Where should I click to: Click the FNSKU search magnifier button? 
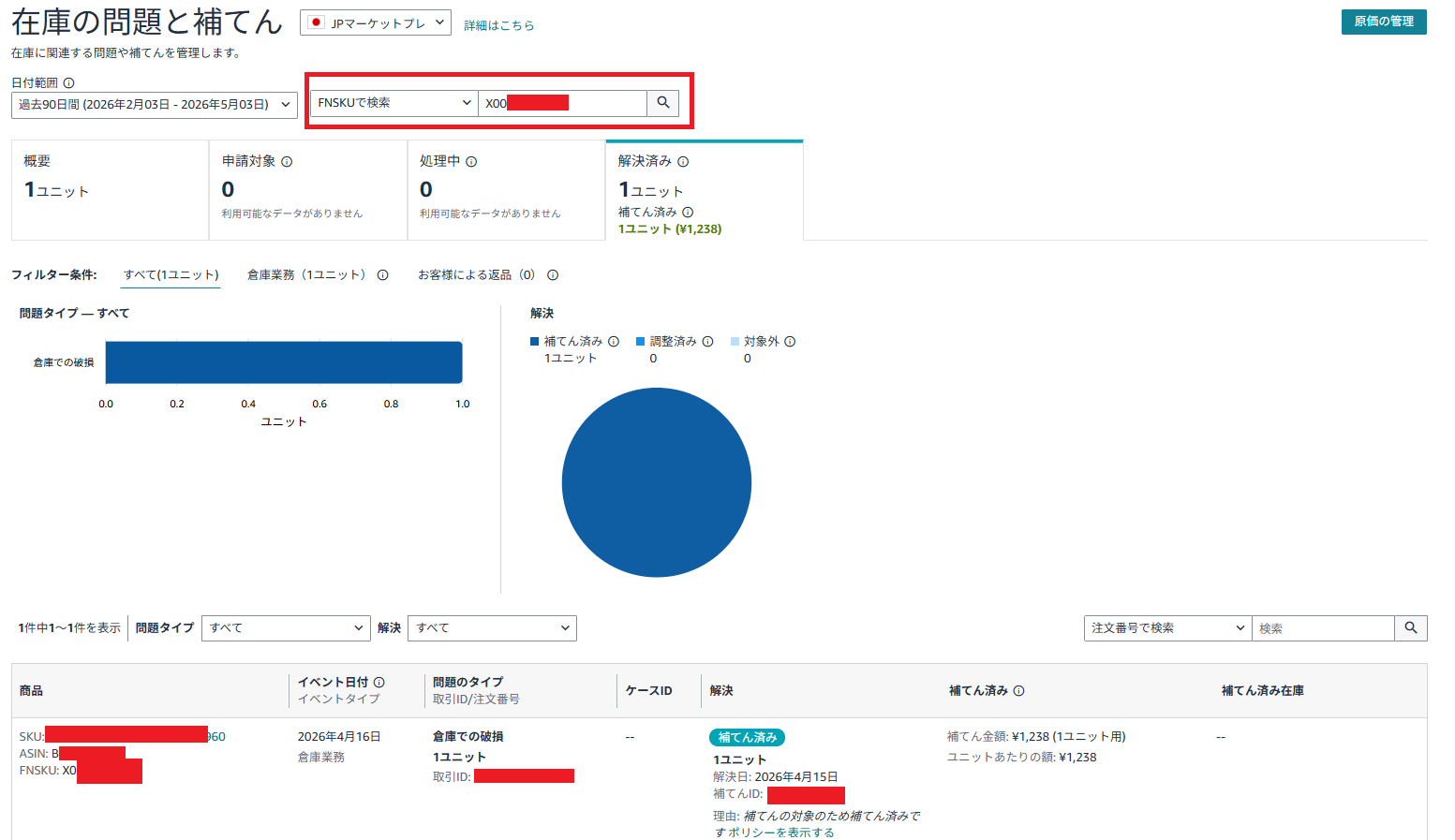click(x=662, y=103)
